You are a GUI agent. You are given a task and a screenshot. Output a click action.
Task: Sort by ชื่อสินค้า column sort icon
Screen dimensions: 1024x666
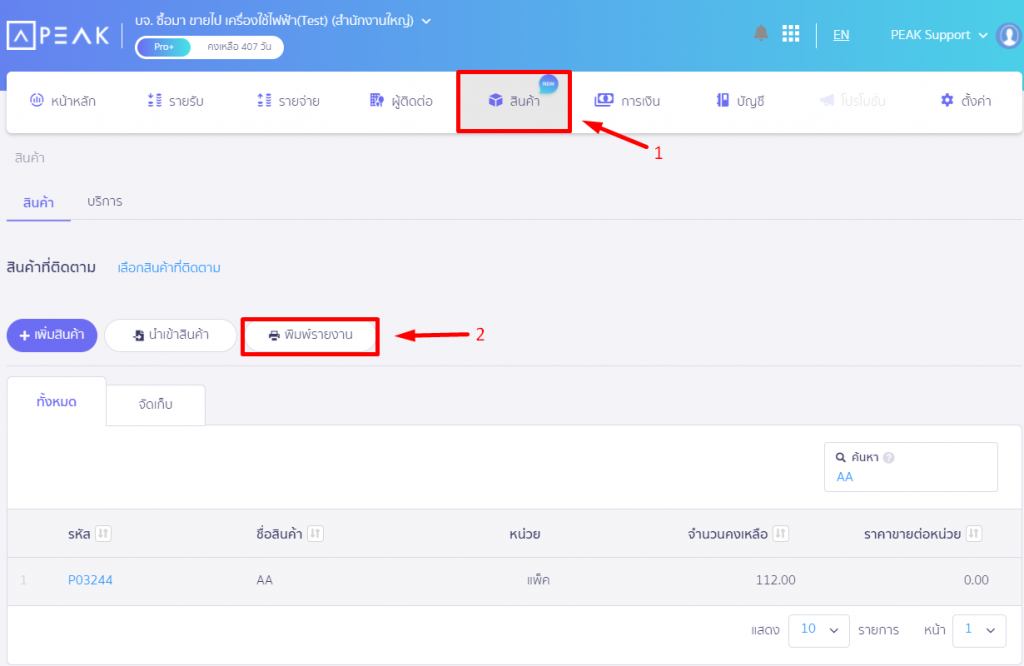click(315, 534)
